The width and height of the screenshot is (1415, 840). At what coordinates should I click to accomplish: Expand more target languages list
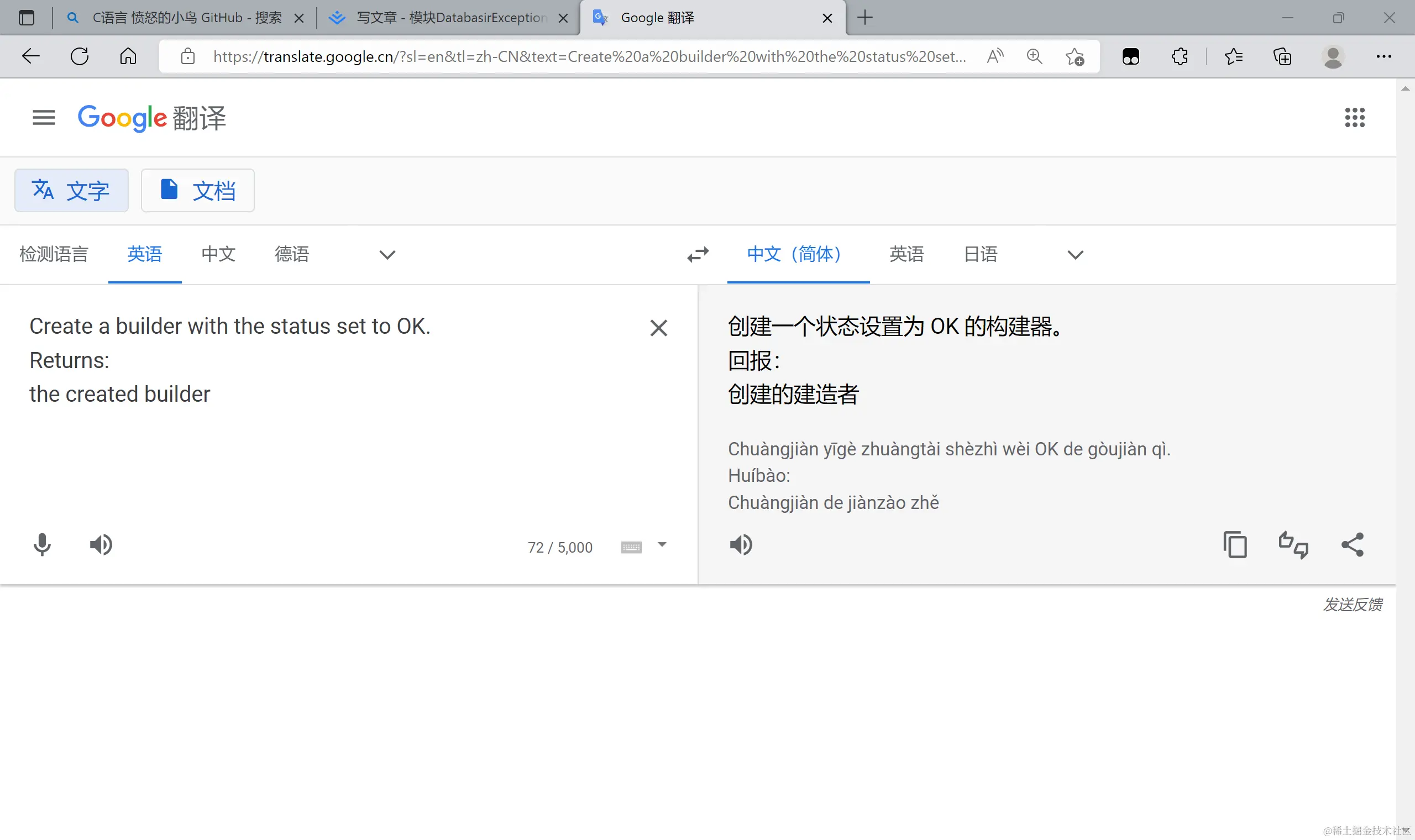(x=1075, y=255)
